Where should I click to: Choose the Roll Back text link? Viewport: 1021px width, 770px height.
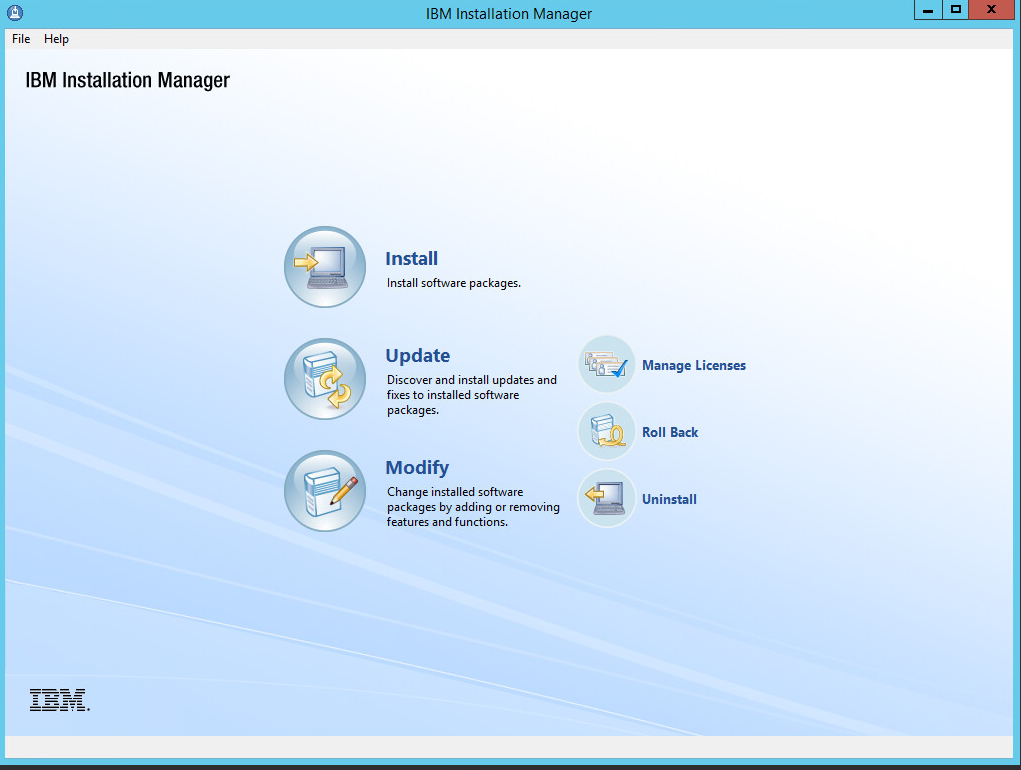tap(670, 433)
